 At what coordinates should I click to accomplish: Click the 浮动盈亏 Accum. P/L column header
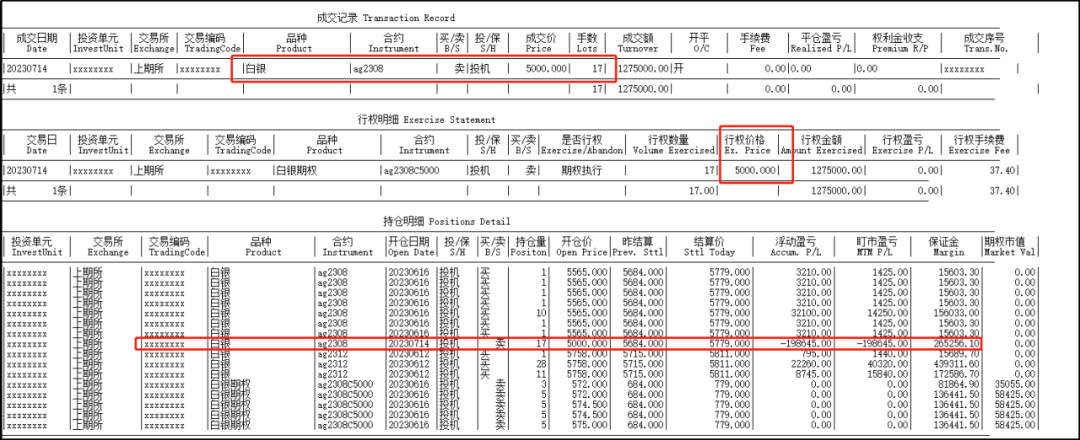pos(796,246)
